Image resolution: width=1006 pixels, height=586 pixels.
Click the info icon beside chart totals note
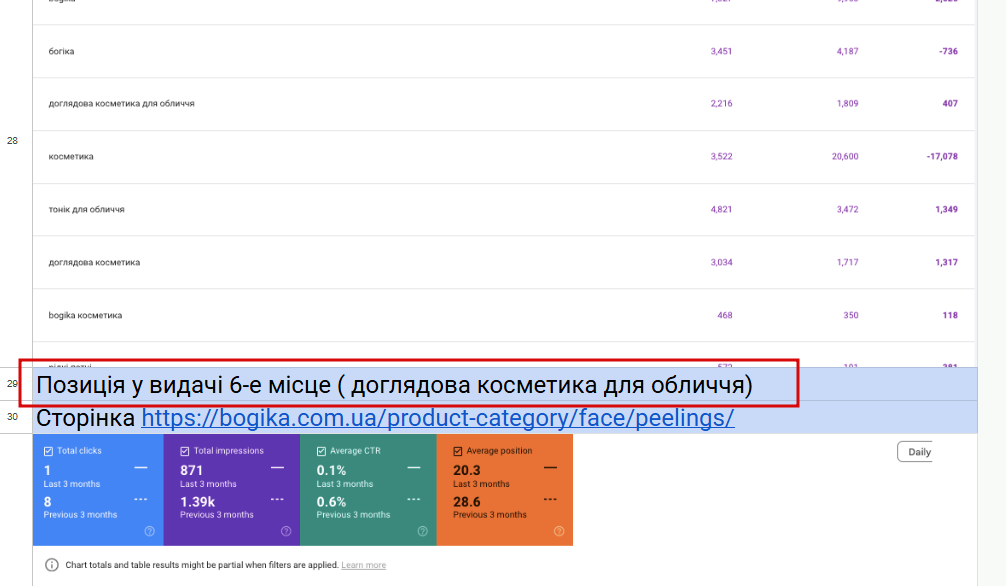pyautogui.click(x=51, y=565)
